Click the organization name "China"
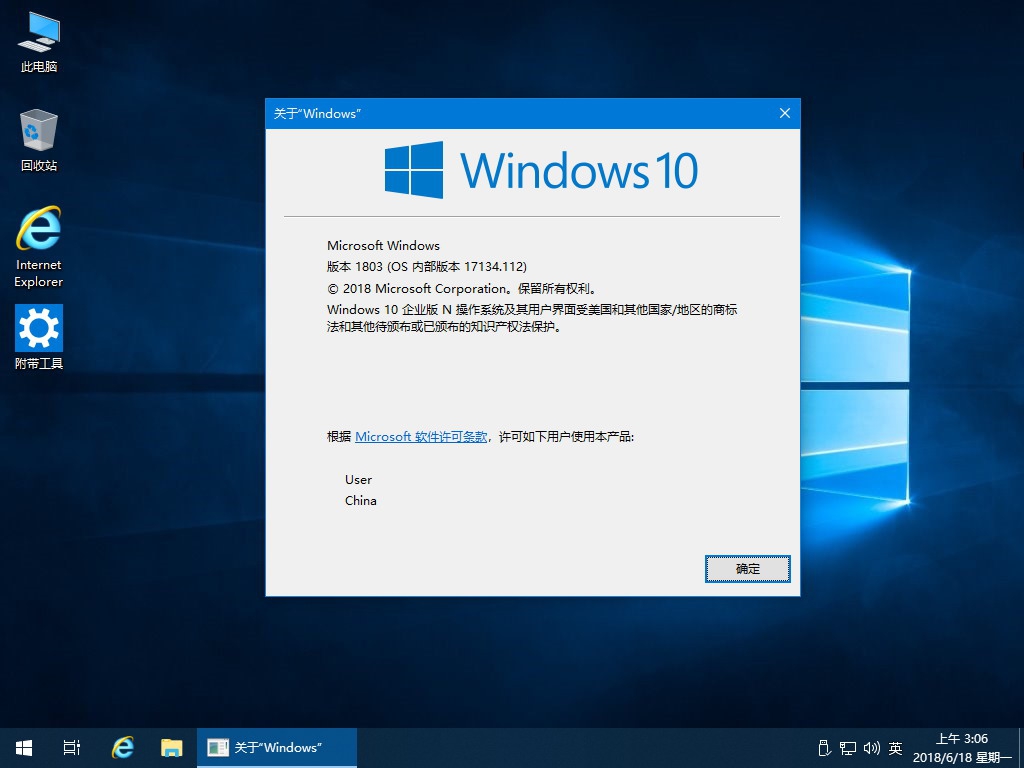Viewport: 1024px width, 768px height. click(x=360, y=500)
